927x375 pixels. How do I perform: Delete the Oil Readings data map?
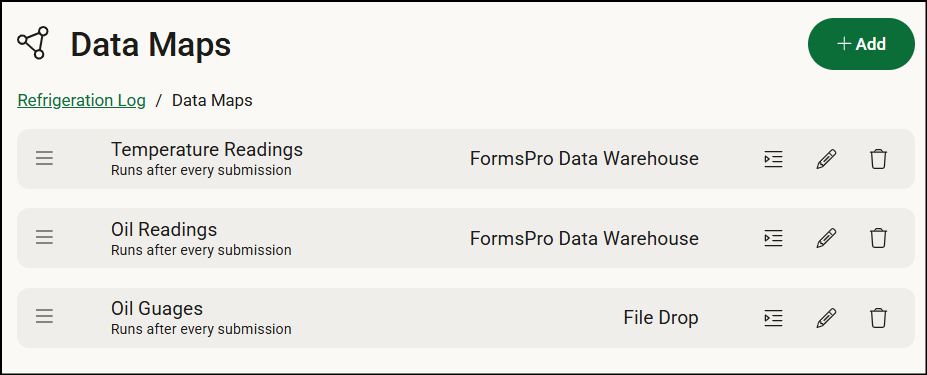[879, 238]
